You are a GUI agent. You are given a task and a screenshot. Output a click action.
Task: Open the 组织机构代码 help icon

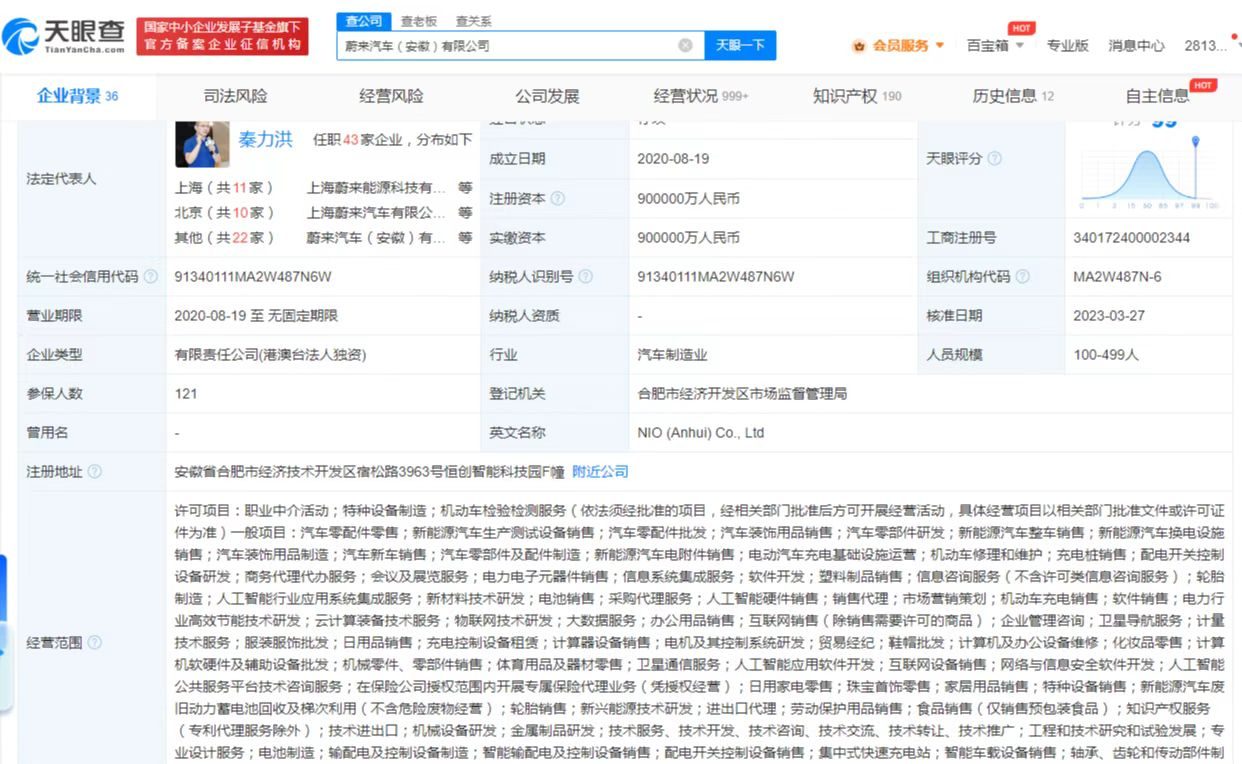pos(1021,276)
